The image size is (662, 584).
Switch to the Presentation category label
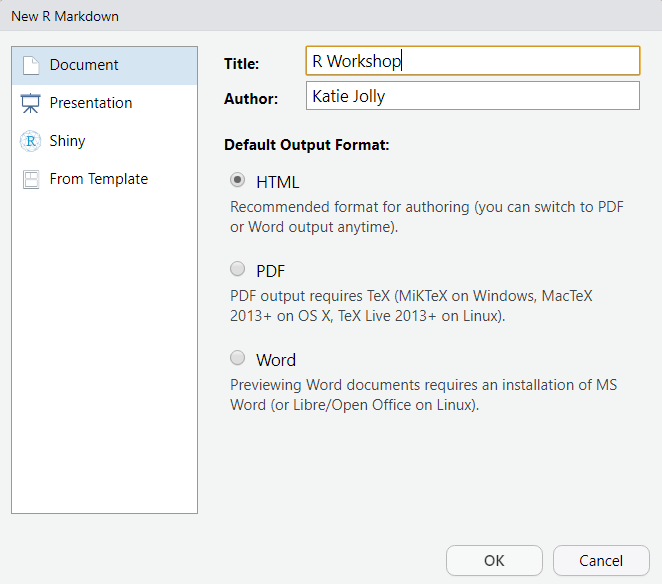[x=91, y=103]
